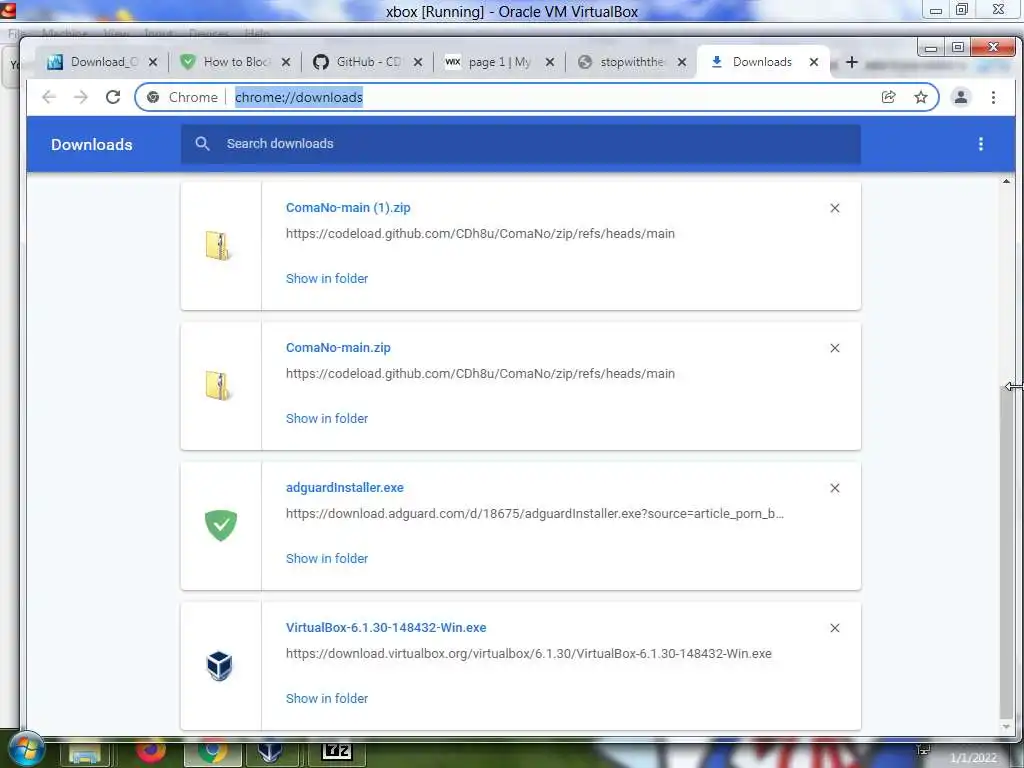Image resolution: width=1024 pixels, height=768 pixels.
Task: Click the AdGuard shield icon in downloads
Action: (221, 525)
